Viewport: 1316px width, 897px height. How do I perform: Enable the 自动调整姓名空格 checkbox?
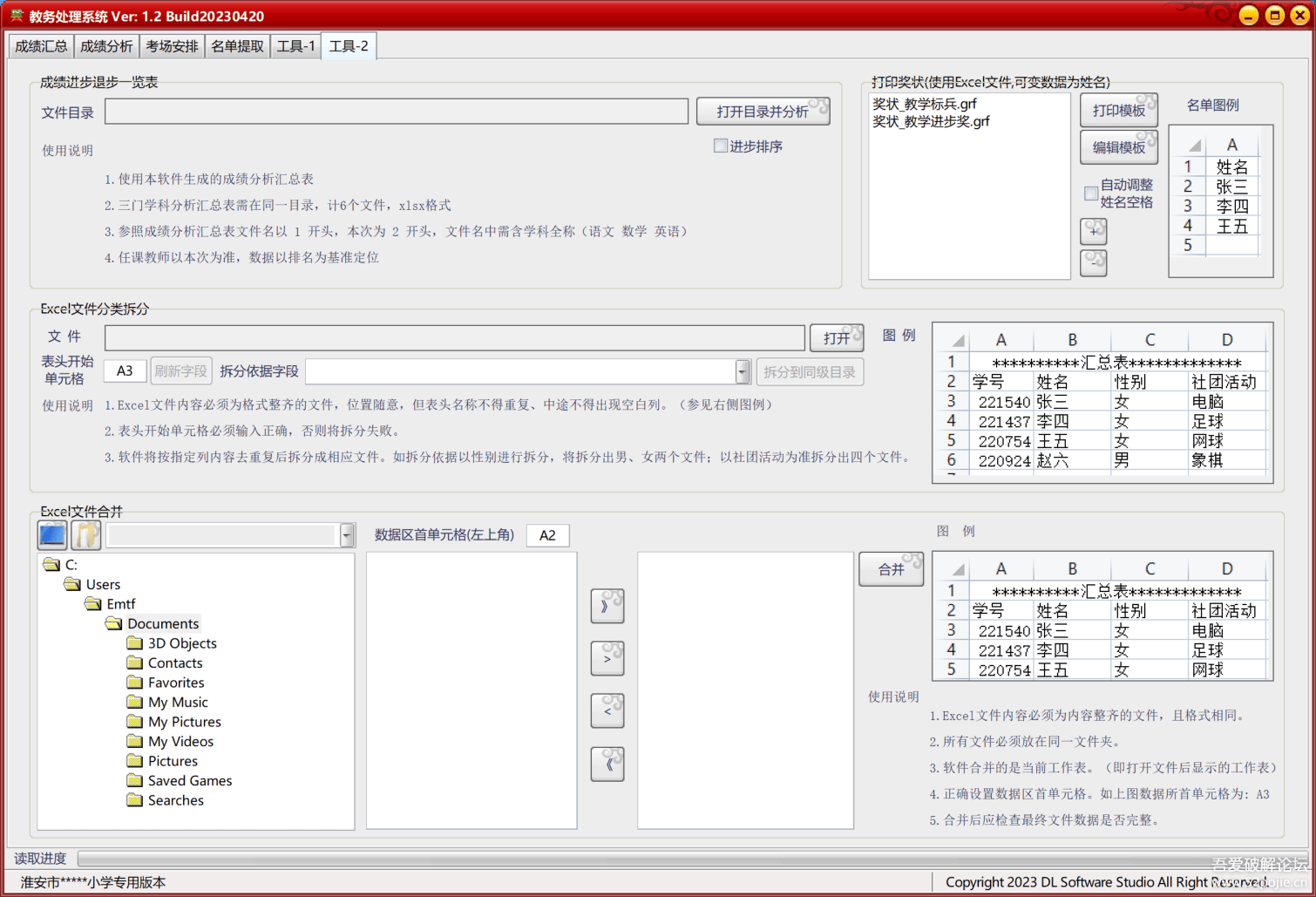pos(1090,194)
